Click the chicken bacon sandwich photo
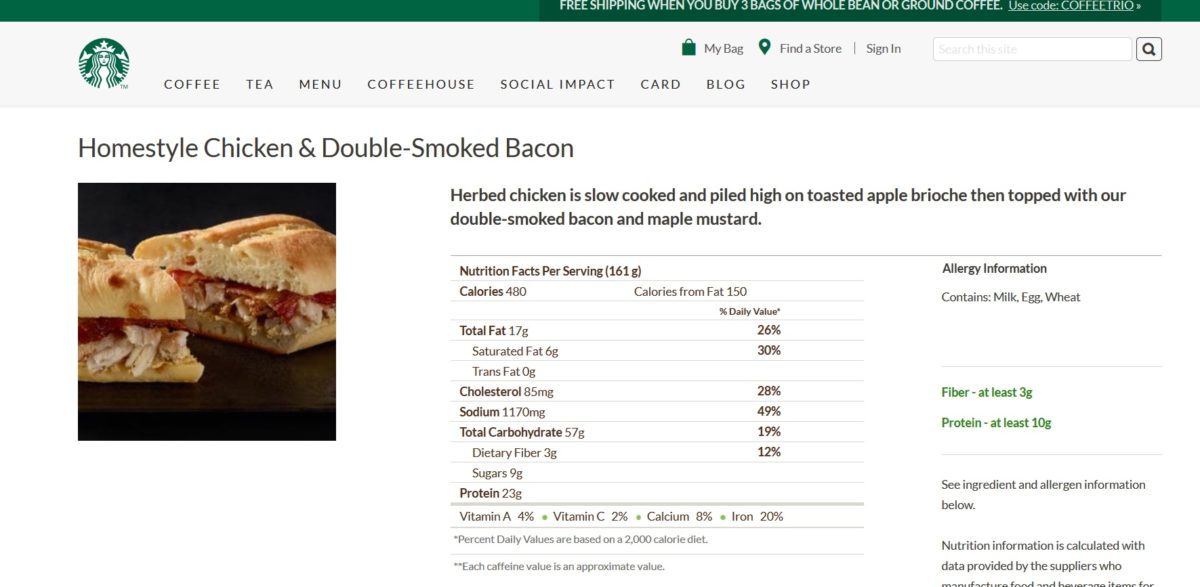Screen dimensions: 1200x587 (207, 311)
